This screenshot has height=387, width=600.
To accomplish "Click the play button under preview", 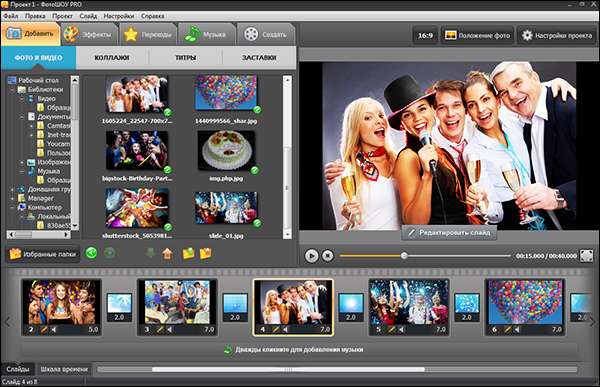I will click(x=311, y=256).
